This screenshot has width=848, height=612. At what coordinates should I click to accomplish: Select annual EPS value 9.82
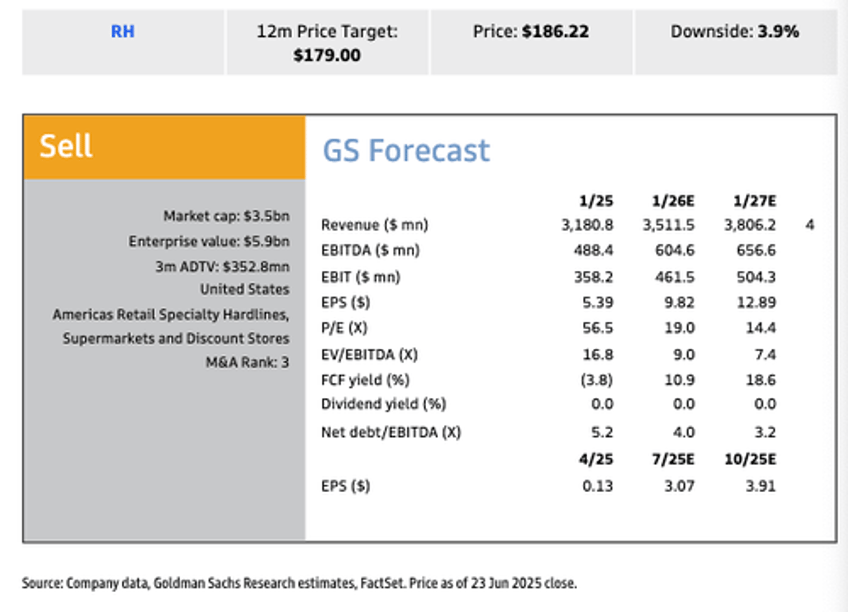click(679, 302)
